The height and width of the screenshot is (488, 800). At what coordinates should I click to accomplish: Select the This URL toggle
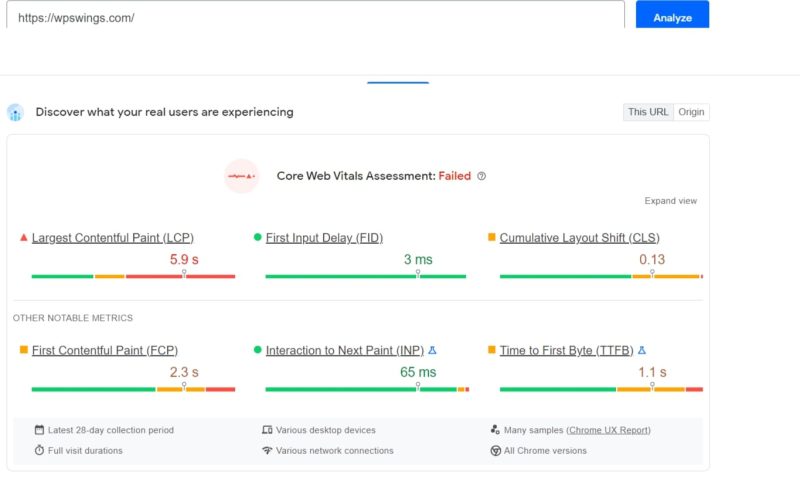point(648,112)
